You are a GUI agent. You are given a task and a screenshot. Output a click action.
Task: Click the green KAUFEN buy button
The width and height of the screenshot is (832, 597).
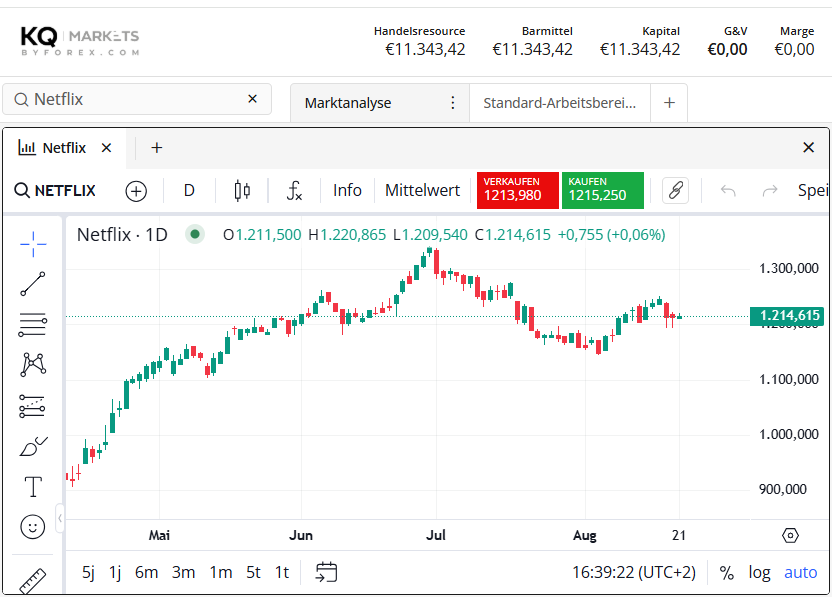pos(603,191)
